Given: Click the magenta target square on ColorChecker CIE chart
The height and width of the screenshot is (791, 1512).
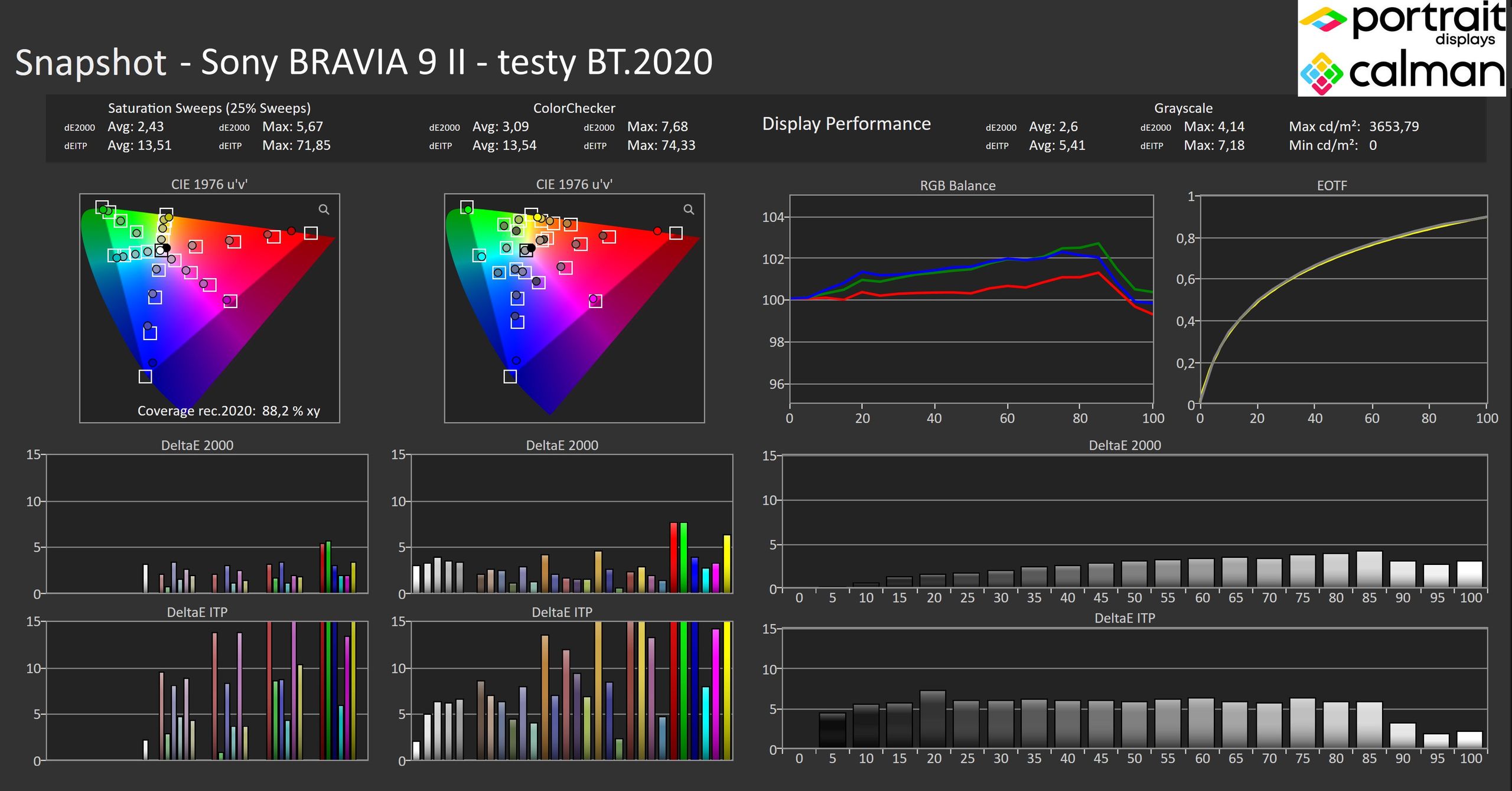Looking at the screenshot, I should [x=595, y=301].
